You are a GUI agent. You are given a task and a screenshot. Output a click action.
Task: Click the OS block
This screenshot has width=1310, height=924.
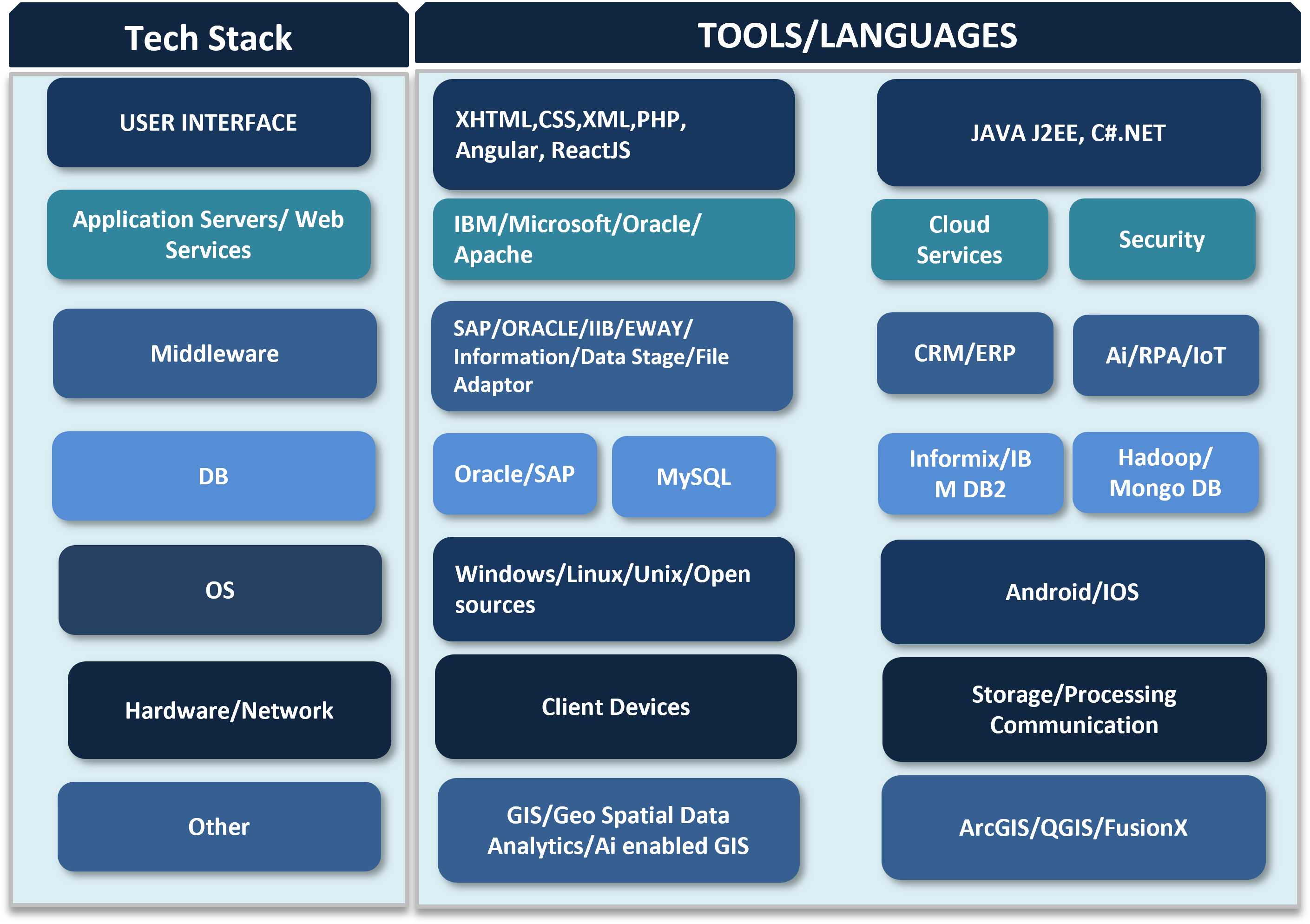pos(220,590)
